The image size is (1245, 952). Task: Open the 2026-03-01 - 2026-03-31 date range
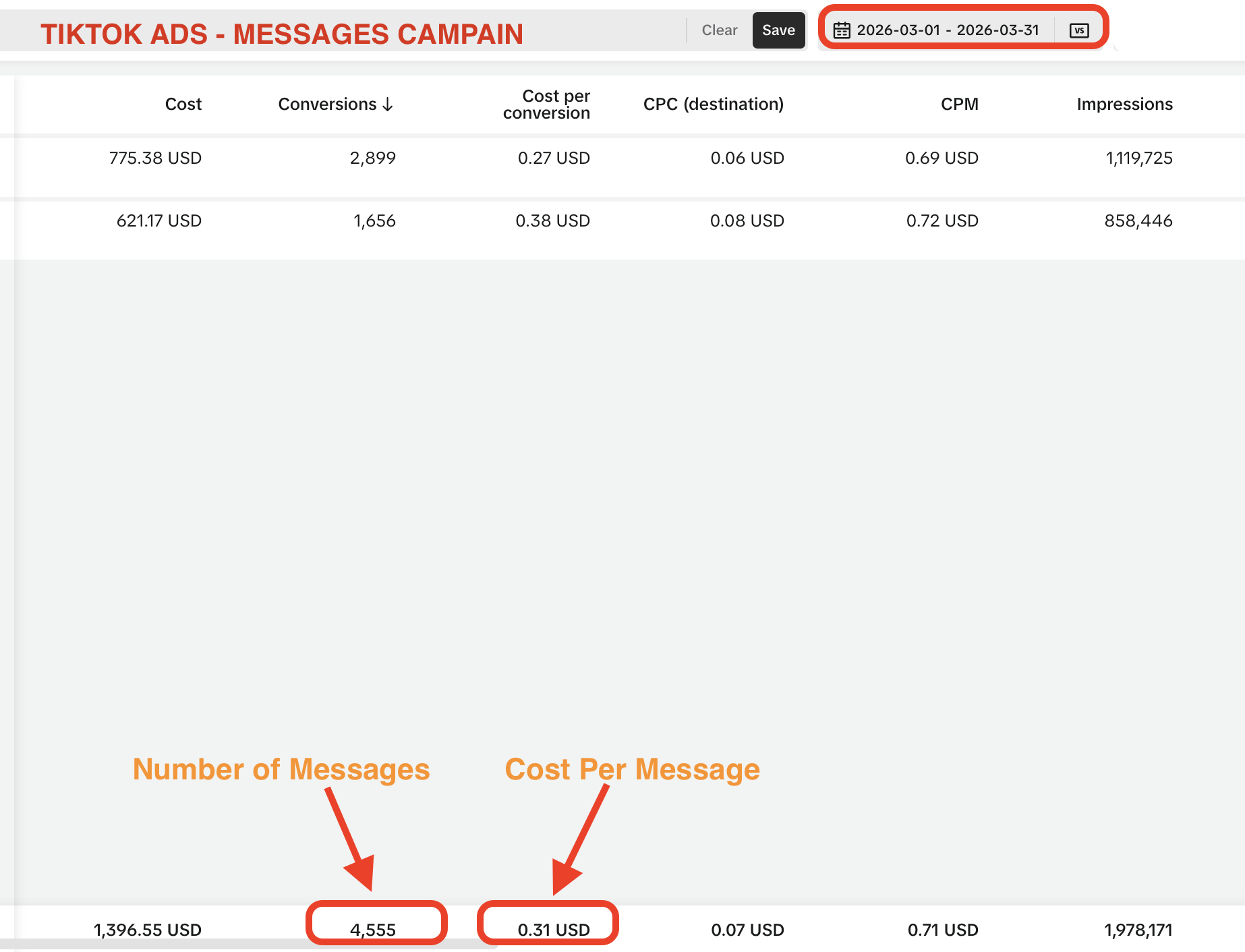click(948, 30)
